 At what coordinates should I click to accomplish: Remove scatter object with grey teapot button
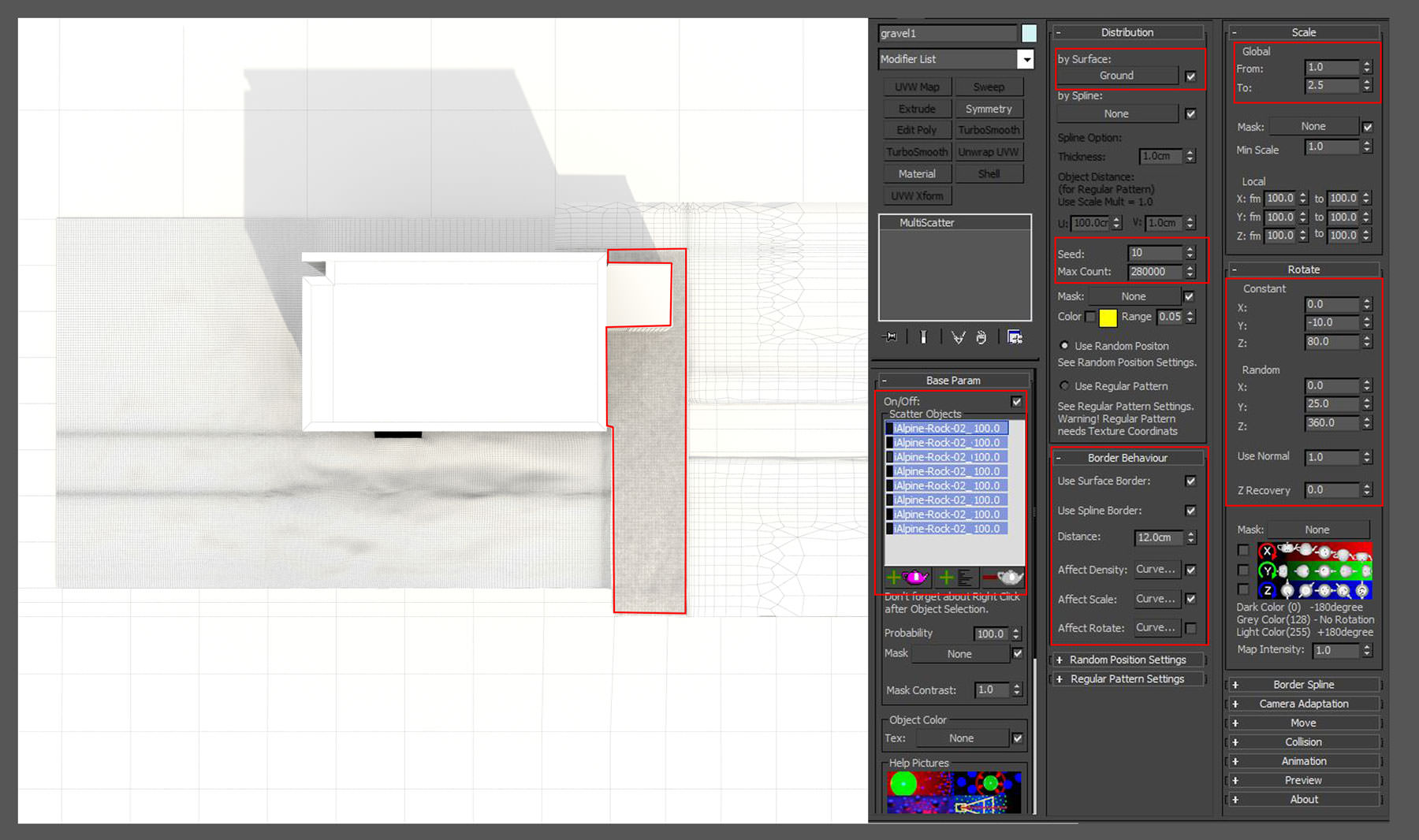click(1003, 578)
